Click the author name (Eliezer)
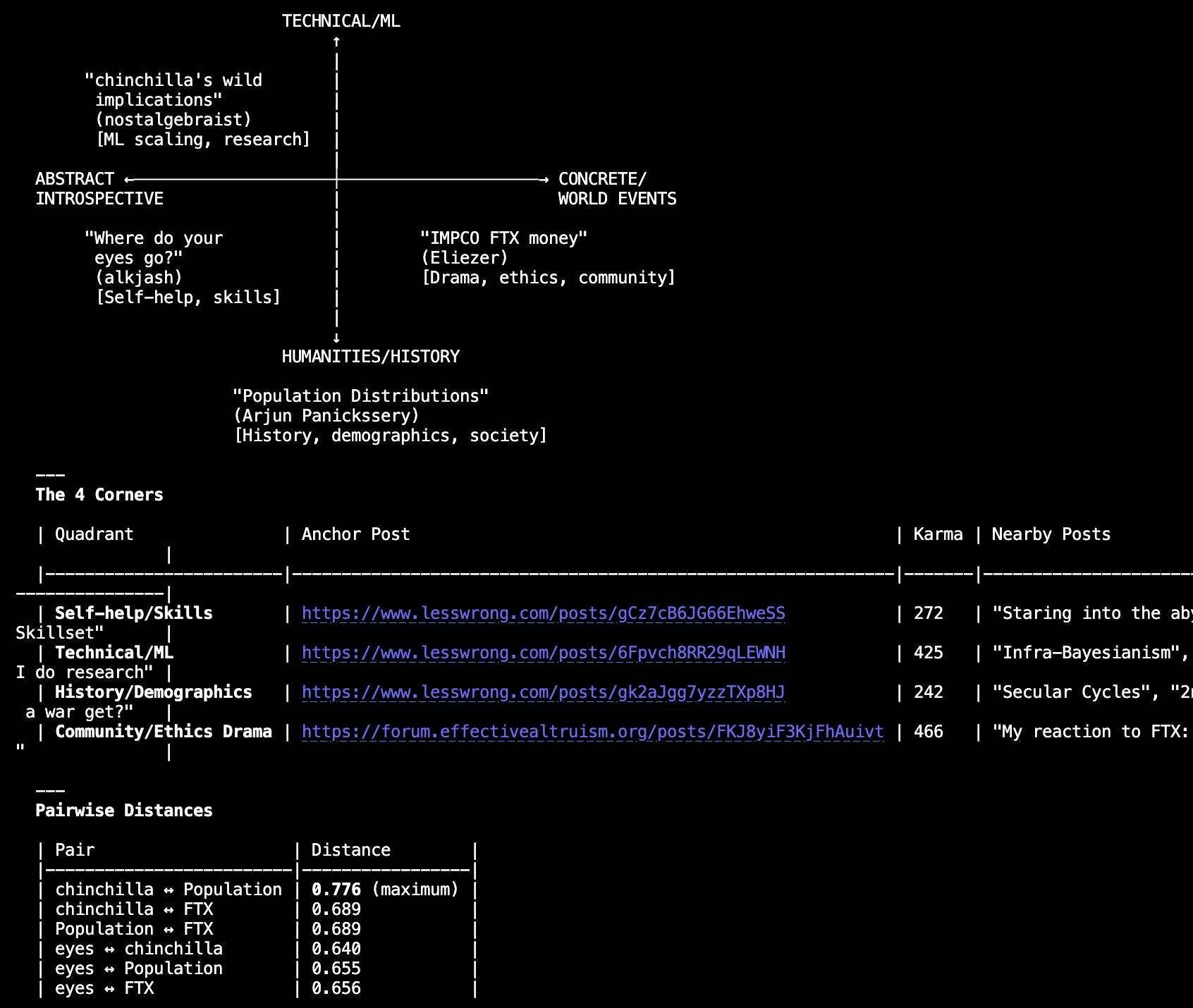Viewport: 1193px width, 1008px height. coord(465,258)
